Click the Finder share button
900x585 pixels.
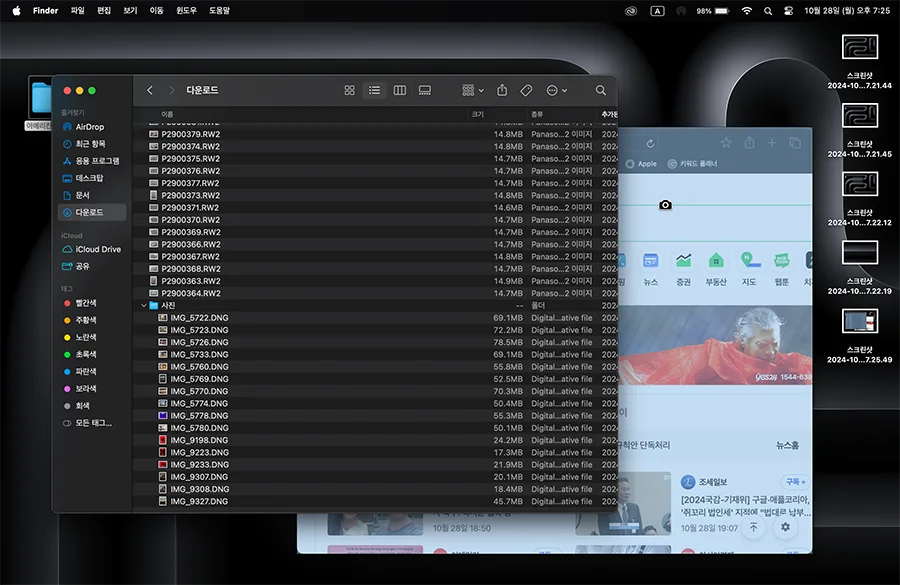[502, 90]
